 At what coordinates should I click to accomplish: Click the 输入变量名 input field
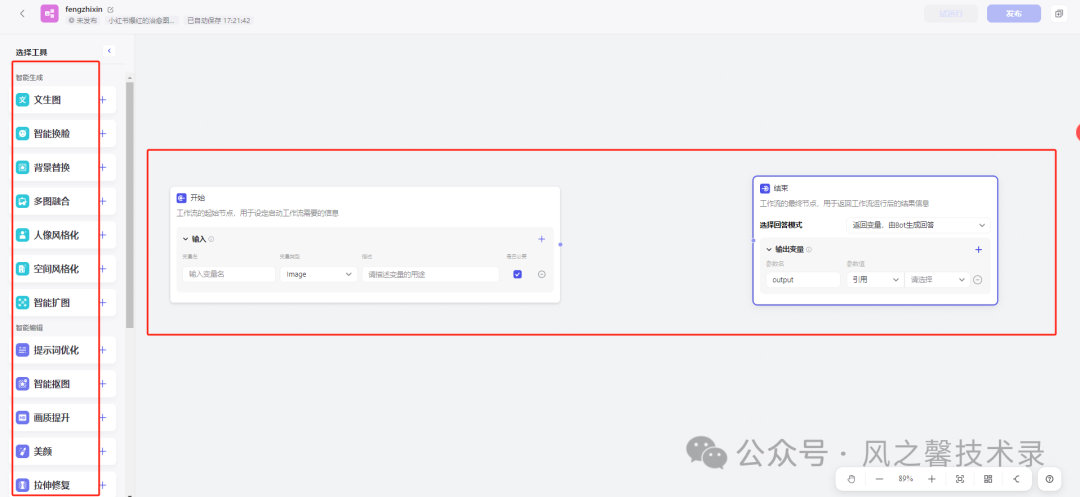tap(229, 274)
